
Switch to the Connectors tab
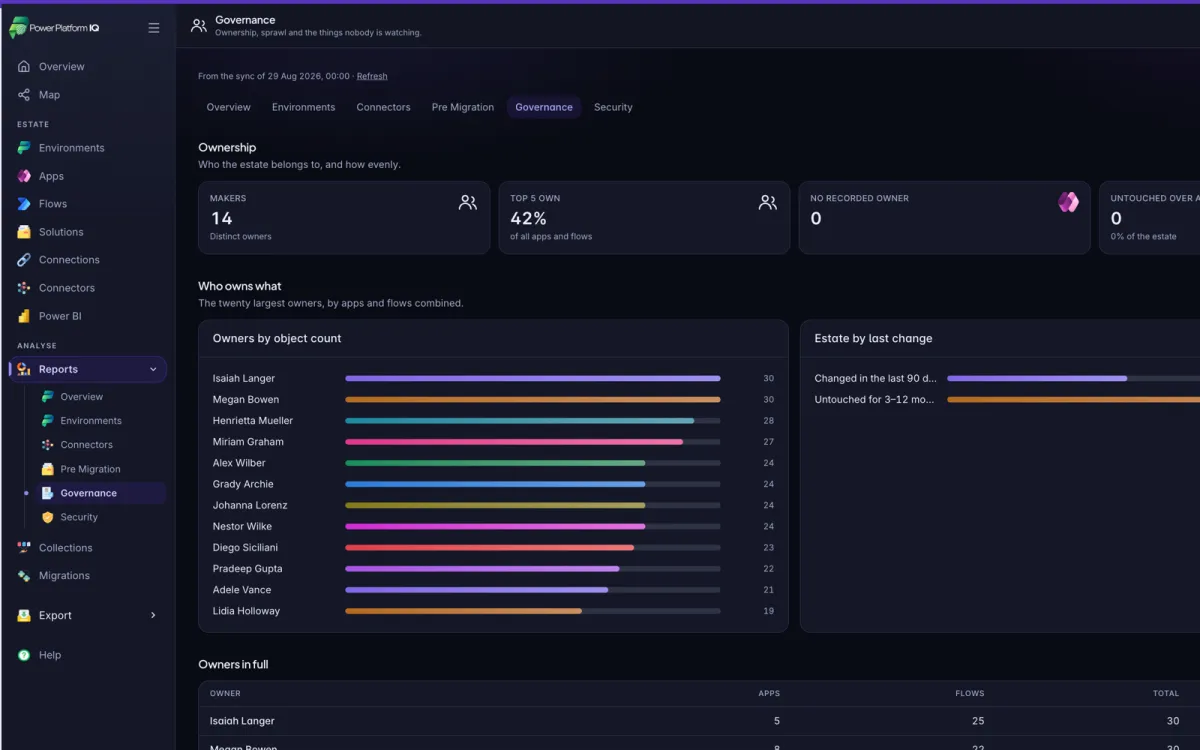(x=383, y=107)
